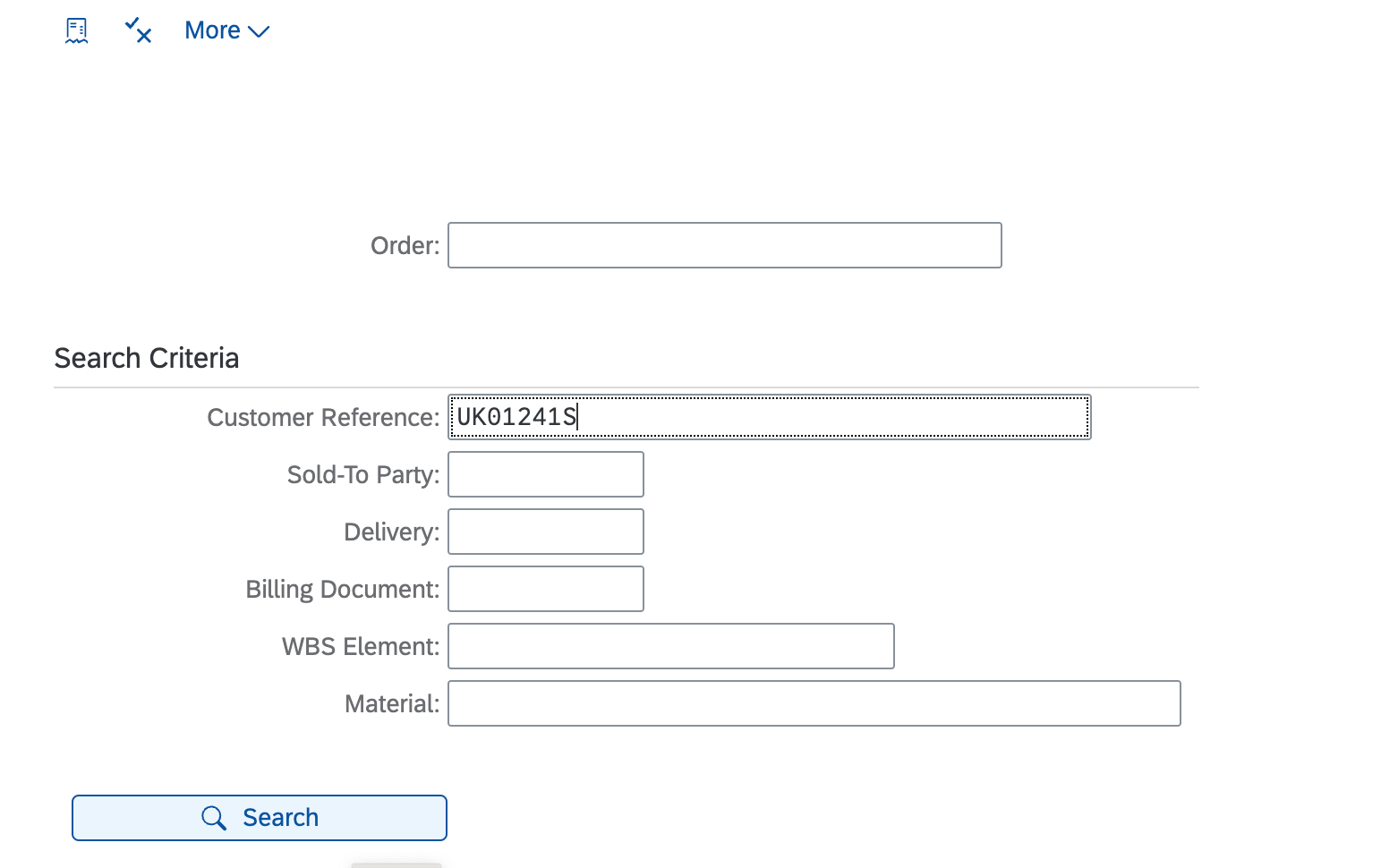
Task: Select the Material input field
Action: (x=814, y=703)
